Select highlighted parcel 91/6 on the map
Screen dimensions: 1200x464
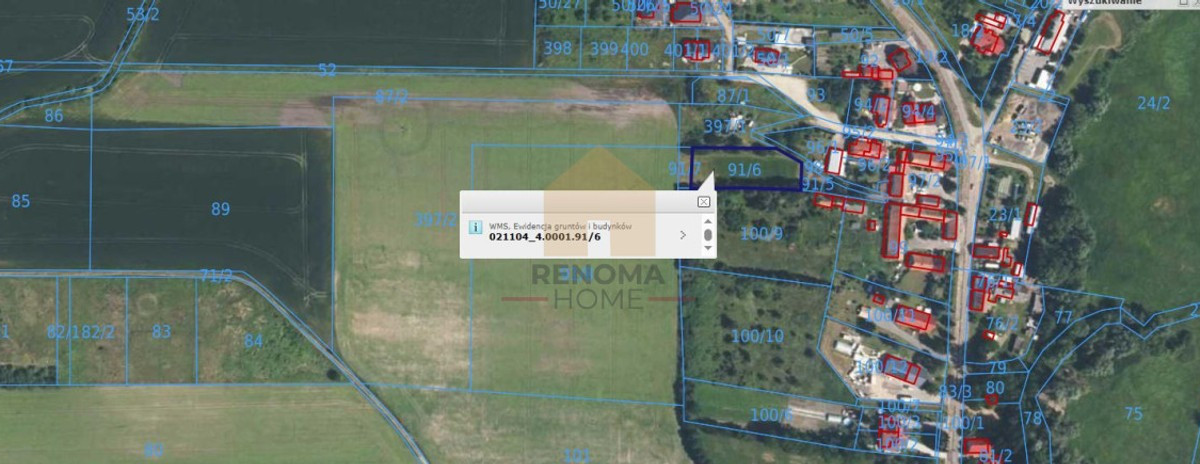pyautogui.click(x=744, y=170)
